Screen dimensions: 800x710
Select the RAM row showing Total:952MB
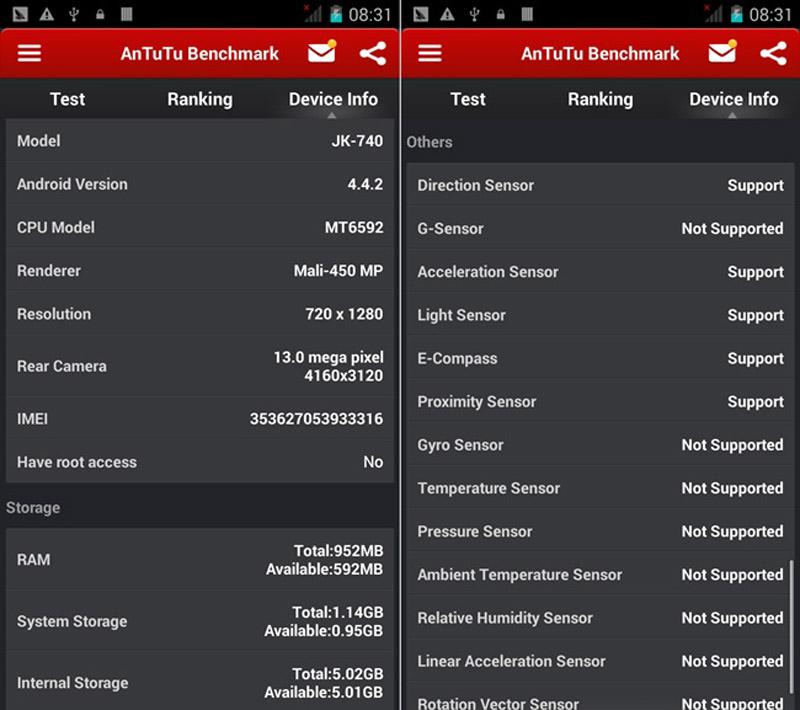[199, 560]
